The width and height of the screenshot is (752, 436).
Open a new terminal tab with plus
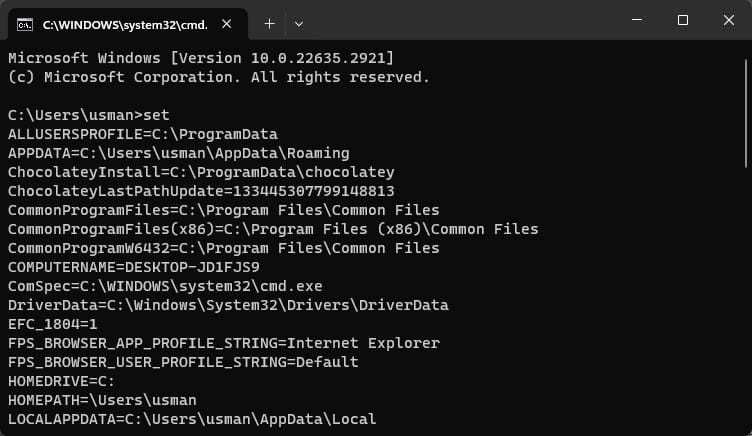pos(270,24)
